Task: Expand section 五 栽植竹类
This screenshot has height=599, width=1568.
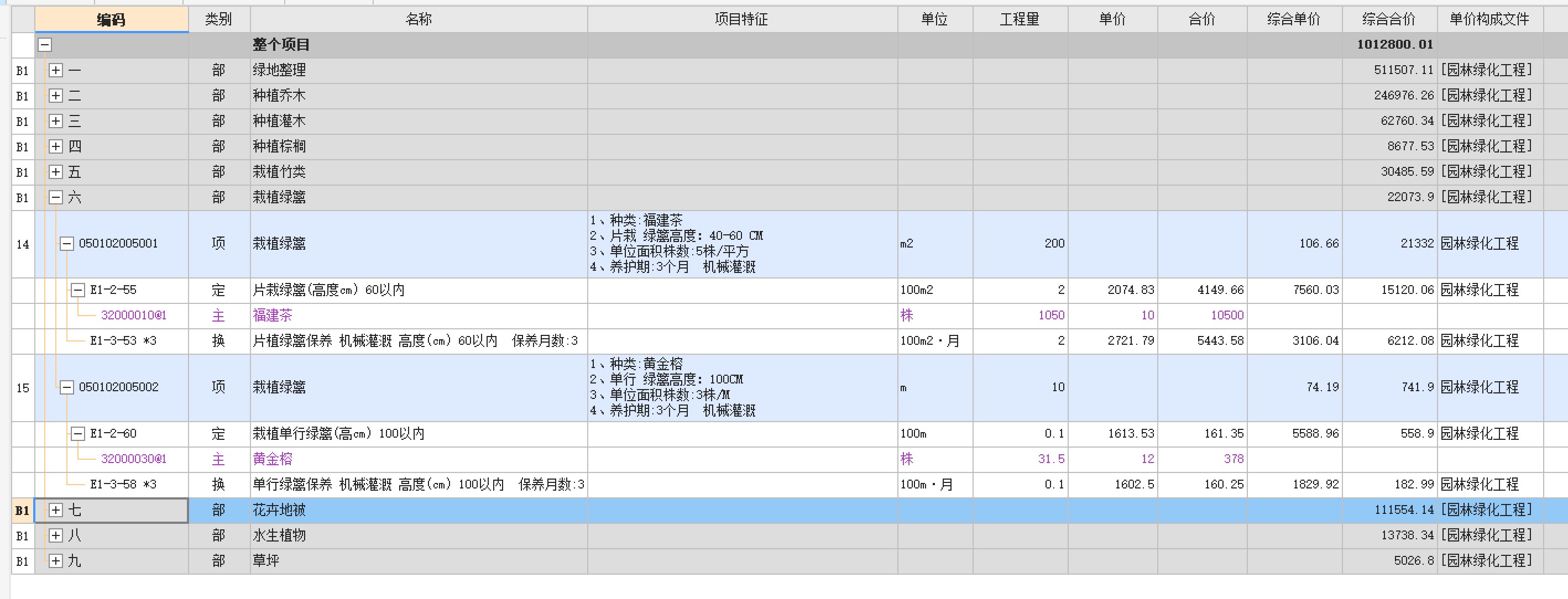Action: [x=55, y=172]
